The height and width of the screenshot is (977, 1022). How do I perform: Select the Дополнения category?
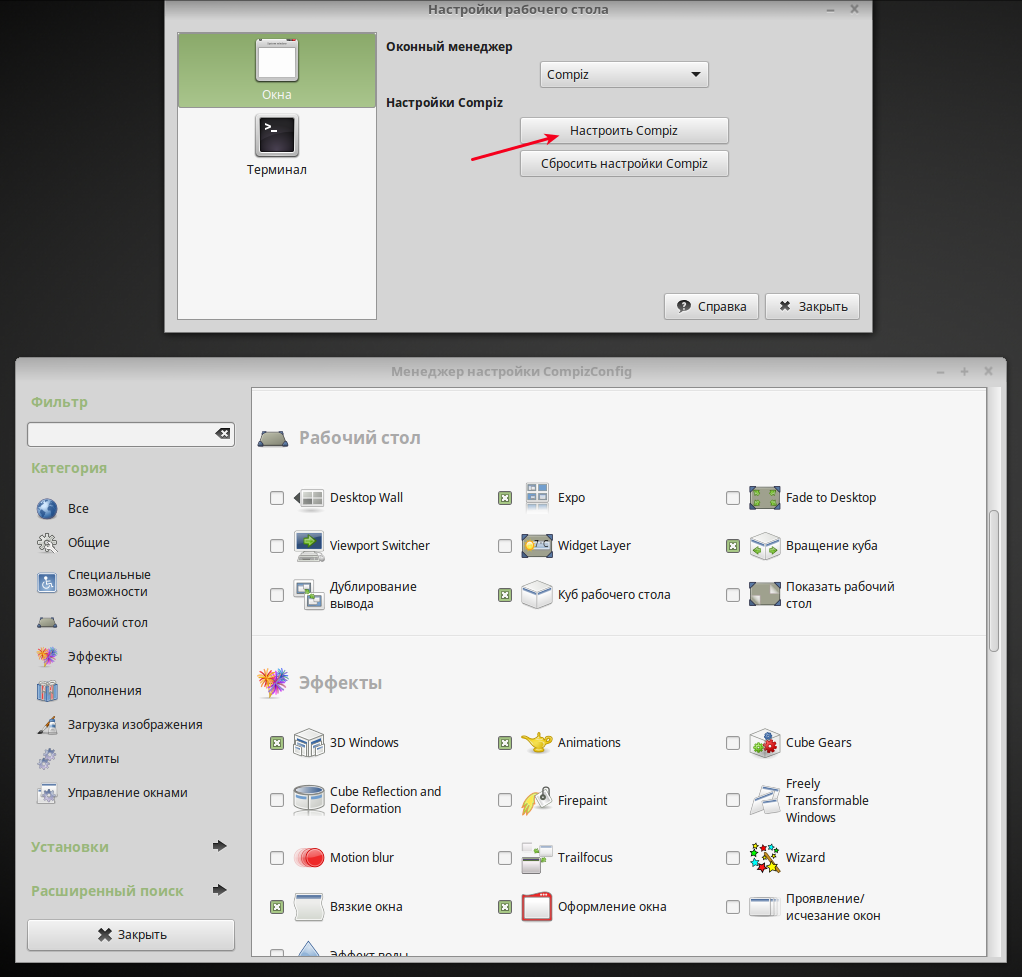point(89,690)
